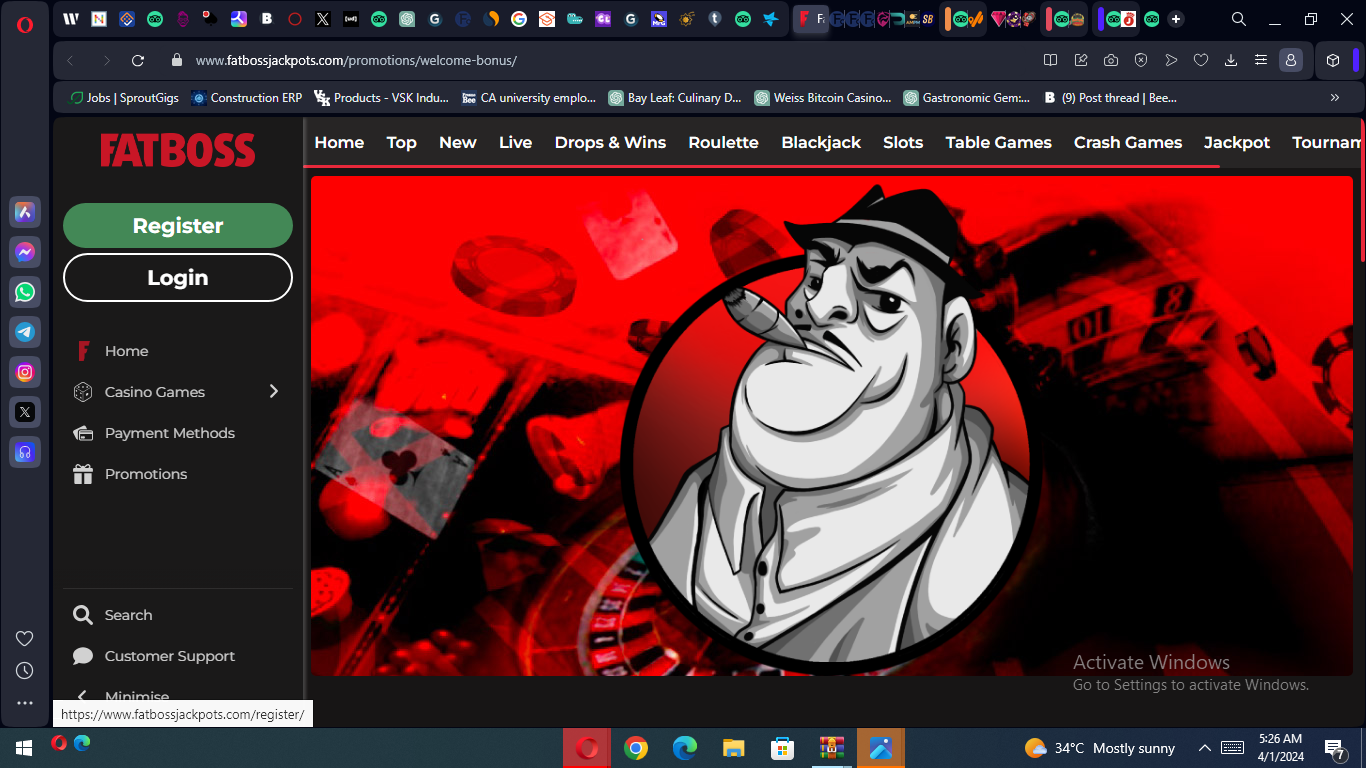Reload the current page
The height and width of the screenshot is (768, 1366).
point(138,60)
